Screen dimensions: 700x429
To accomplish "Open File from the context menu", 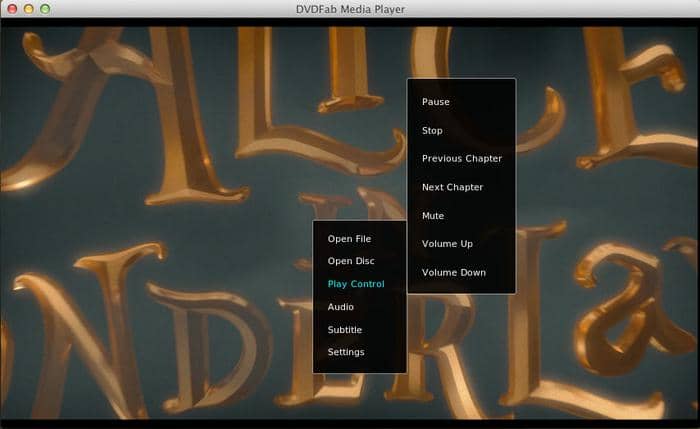I will tap(349, 239).
